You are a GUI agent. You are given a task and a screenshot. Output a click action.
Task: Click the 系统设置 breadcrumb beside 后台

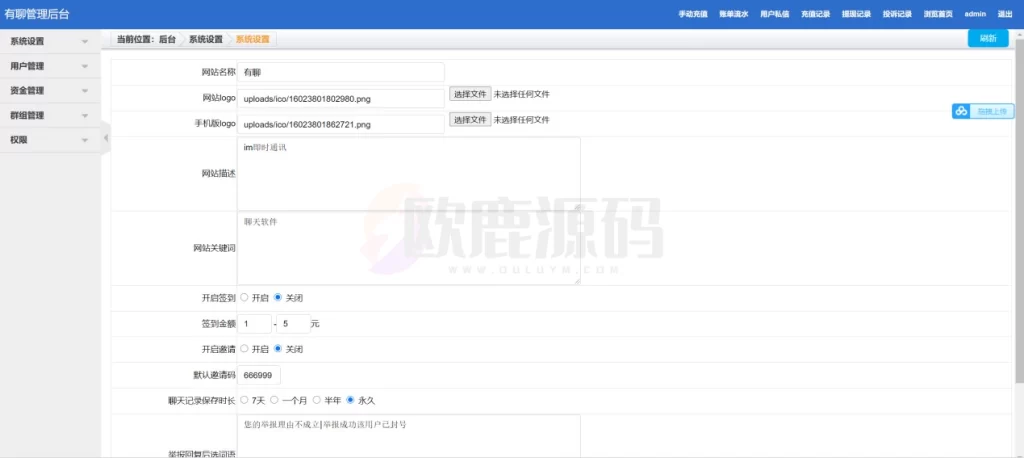click(x=206, y=39)
